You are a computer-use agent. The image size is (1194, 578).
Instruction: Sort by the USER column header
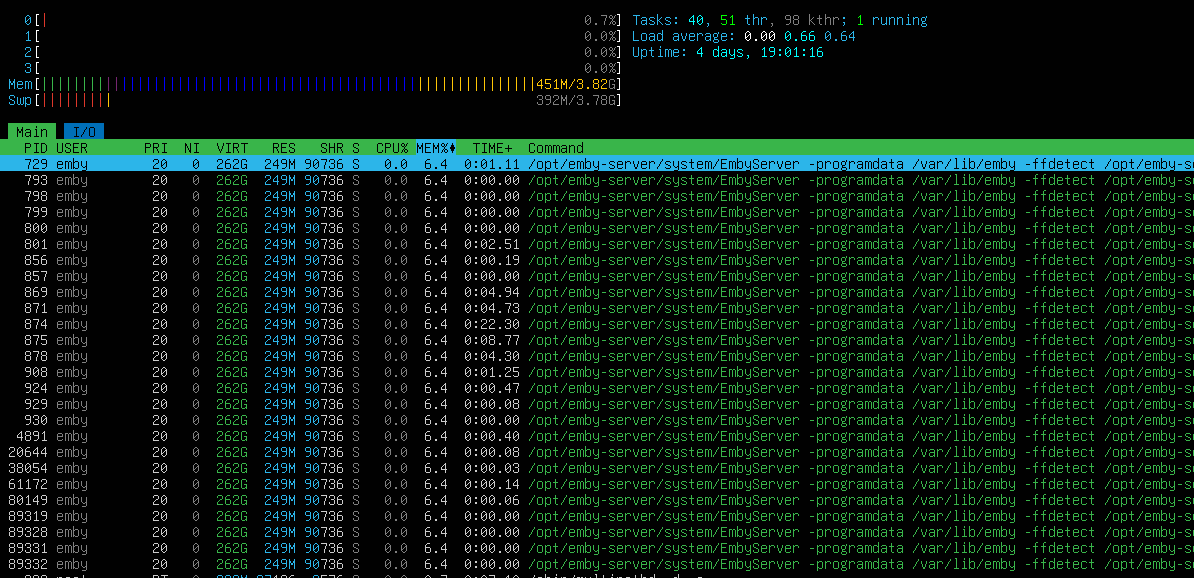[x=72, y=148]
